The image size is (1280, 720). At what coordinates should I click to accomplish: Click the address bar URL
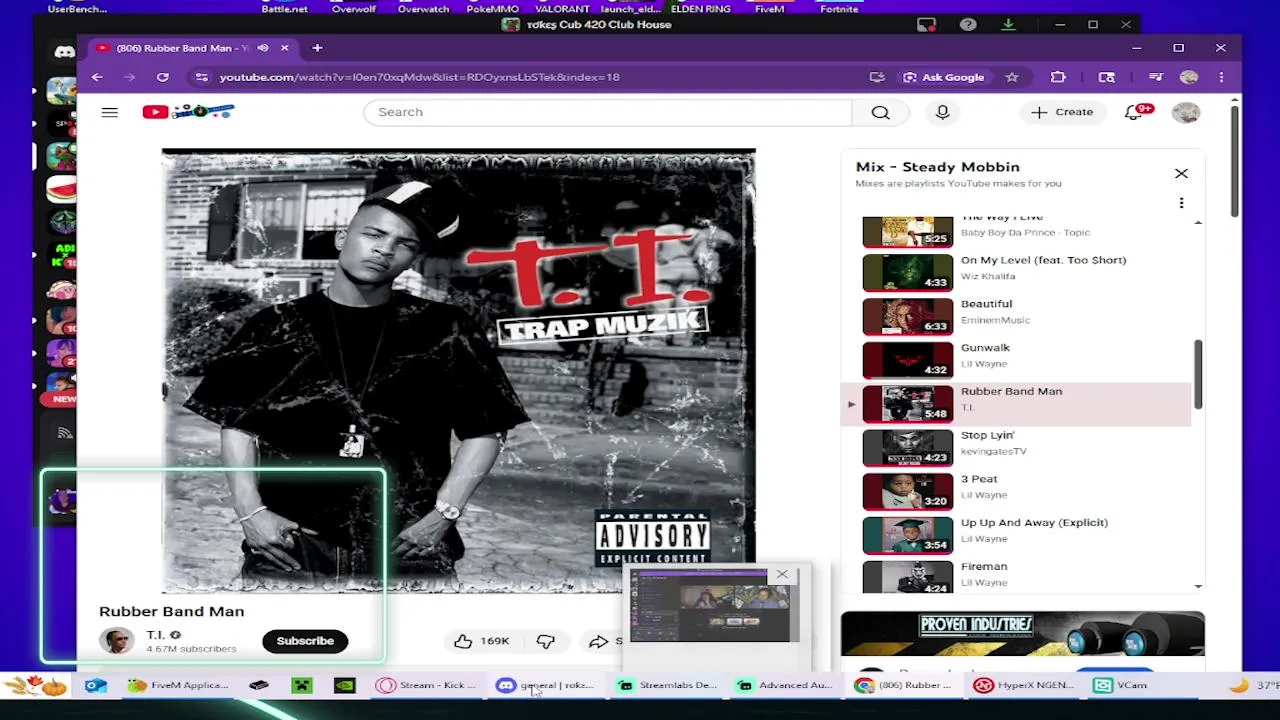click(x=420, y=77)
